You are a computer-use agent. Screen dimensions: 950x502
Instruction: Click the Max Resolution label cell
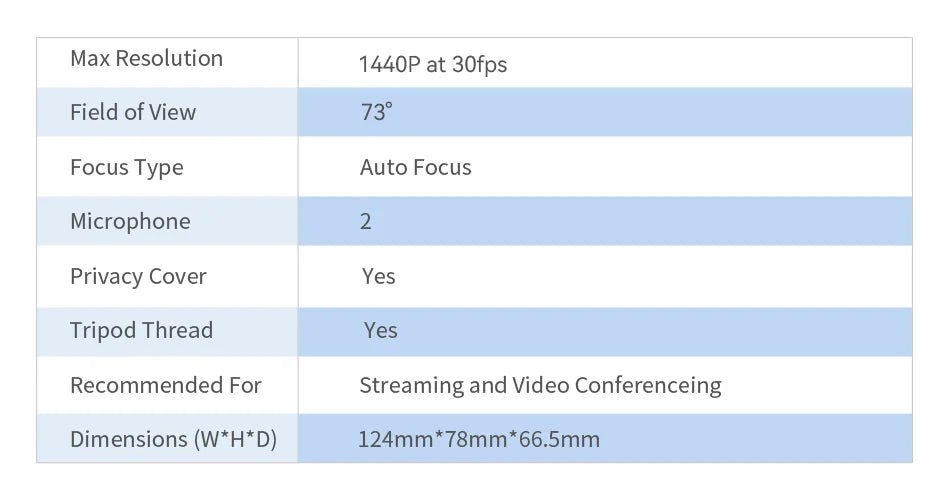pyautogui.click(x=146, y=59)
